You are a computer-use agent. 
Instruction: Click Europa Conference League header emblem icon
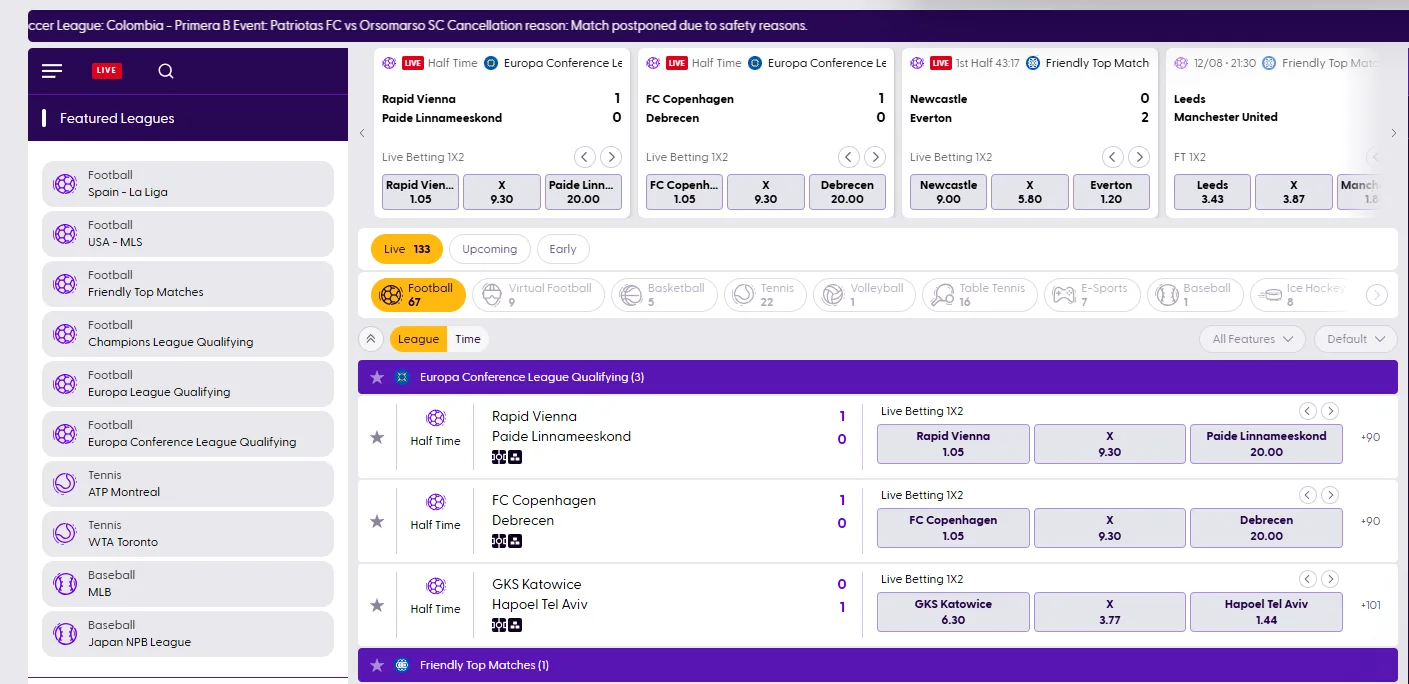(402, 377)
